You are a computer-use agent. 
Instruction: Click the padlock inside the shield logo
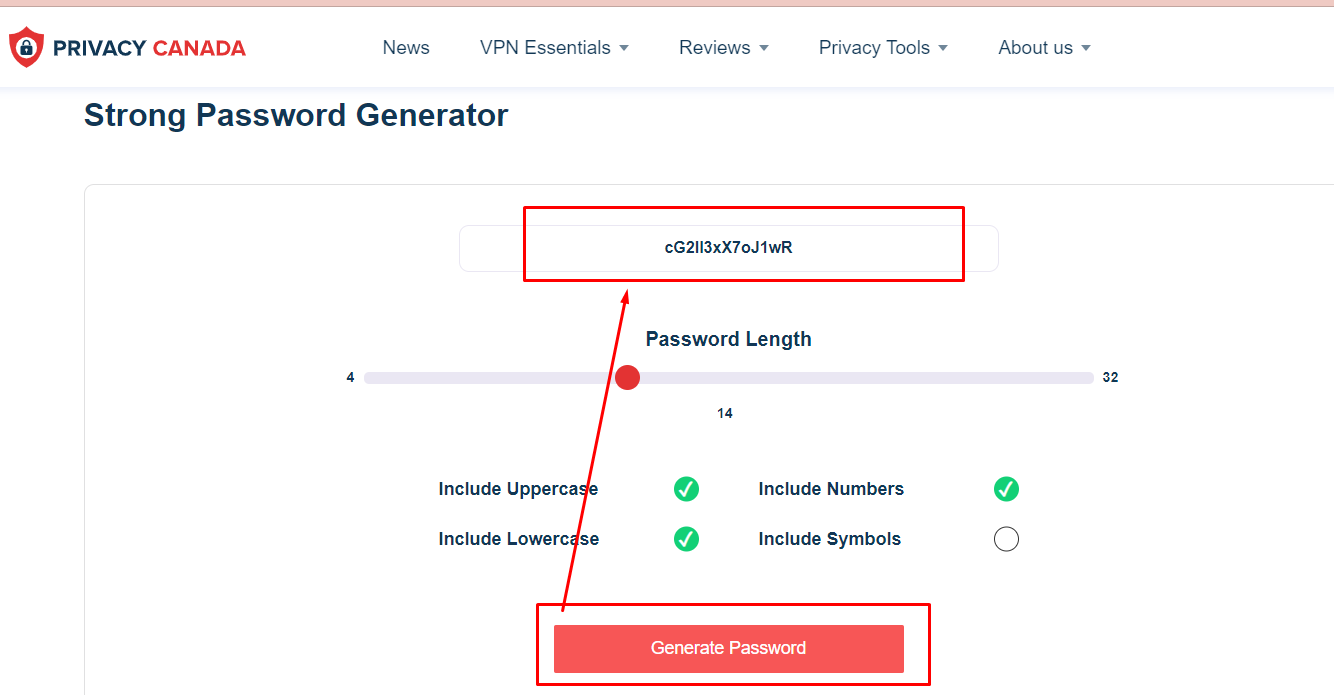tap(26, 46)
